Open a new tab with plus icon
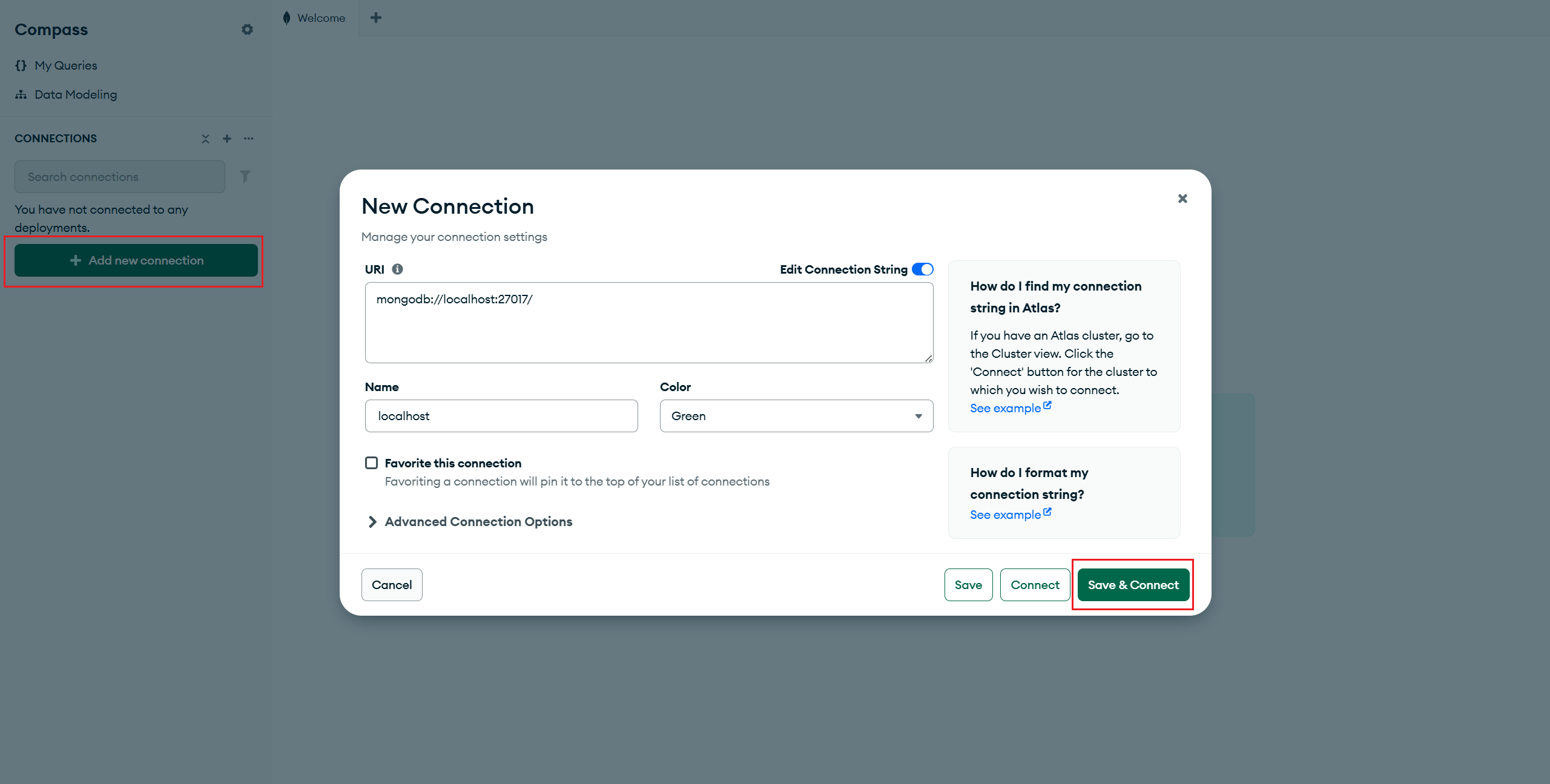Image resolution: width=1550 pixels, height=784 pixels. pos(376,18)
